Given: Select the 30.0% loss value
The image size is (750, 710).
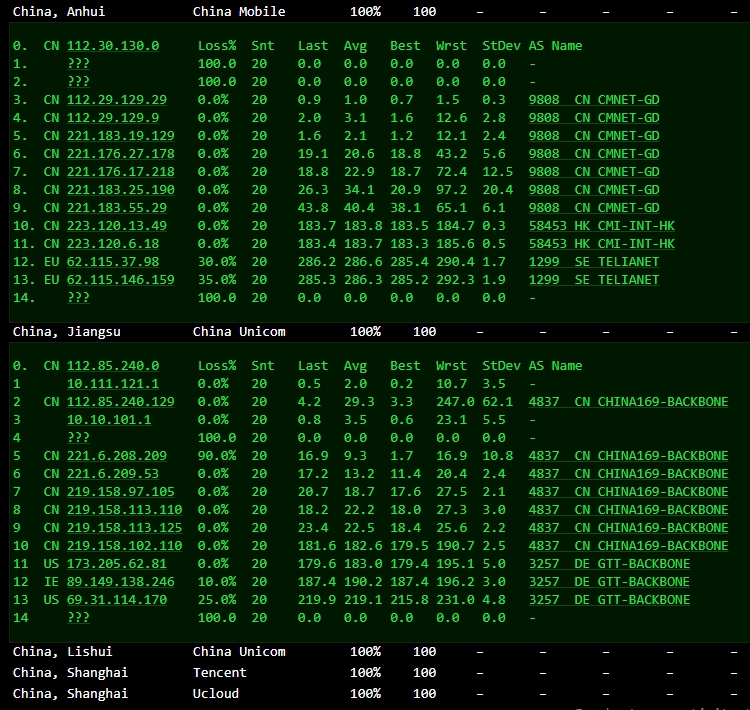Looking at the screenshot, I should (217, 262).
